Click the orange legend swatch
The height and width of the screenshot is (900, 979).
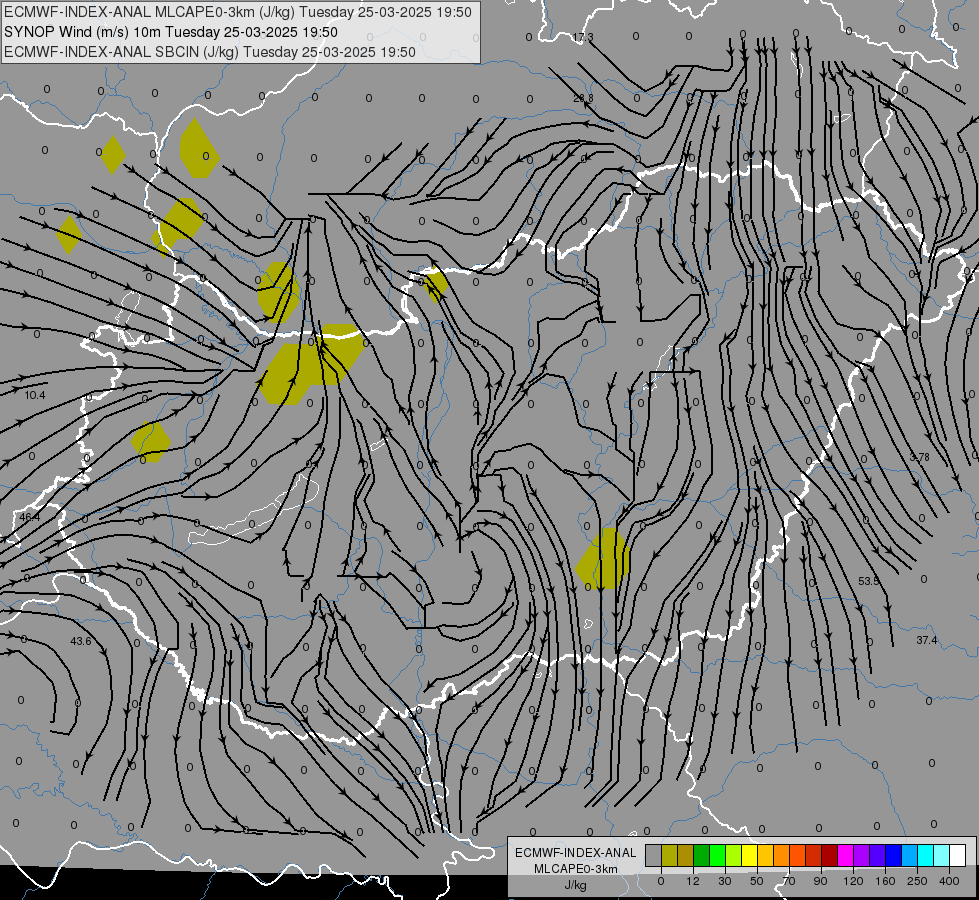tap(782, 855)
